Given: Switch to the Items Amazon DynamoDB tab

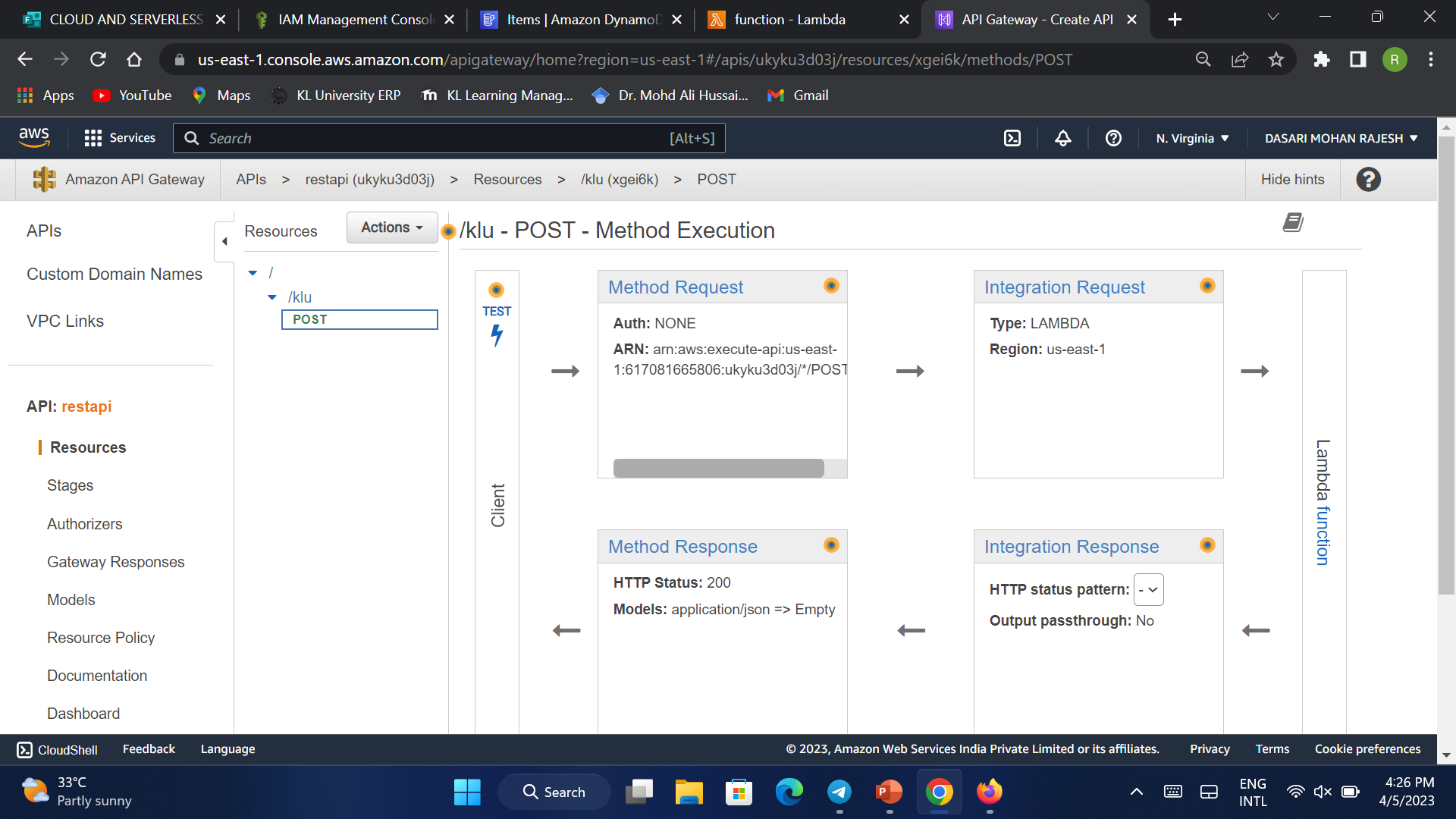Looking at the screenshot, I should click(x=582, y=20).
